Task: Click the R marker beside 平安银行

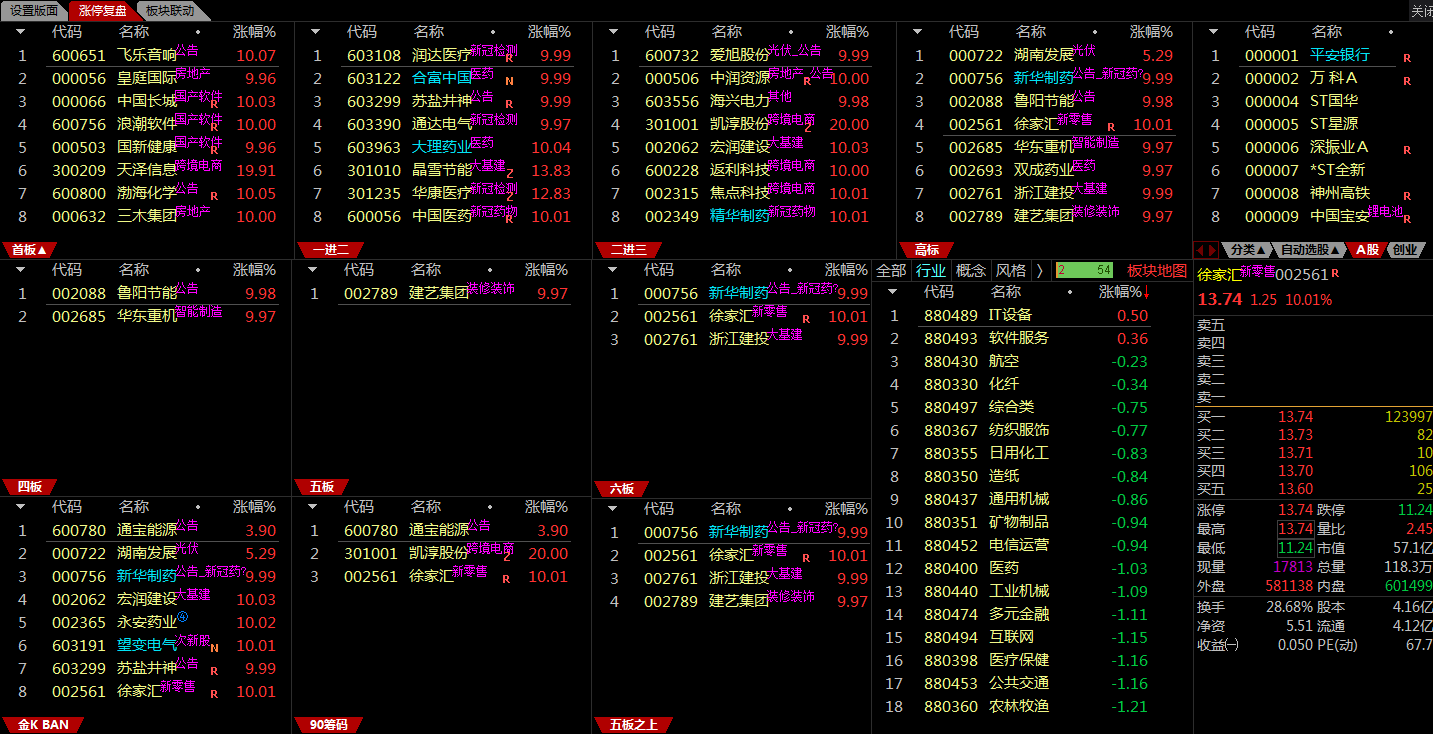Action: pyautogui.click(x=1407, y=58)
